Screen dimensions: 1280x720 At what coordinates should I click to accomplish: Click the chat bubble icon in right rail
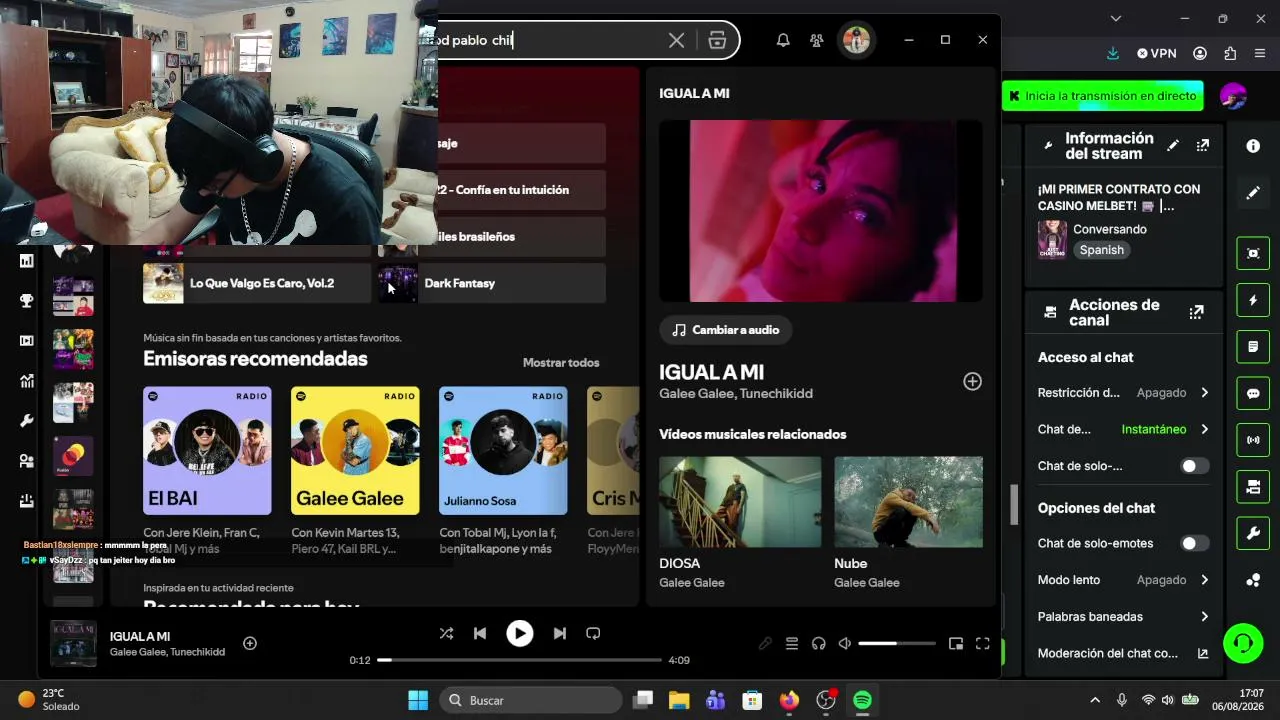[1253, 394]
